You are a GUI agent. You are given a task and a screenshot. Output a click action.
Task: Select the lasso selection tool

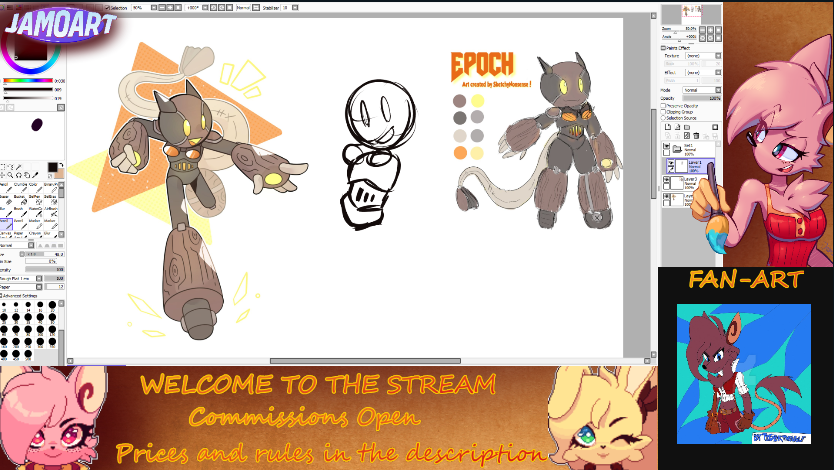coord(11,167)
